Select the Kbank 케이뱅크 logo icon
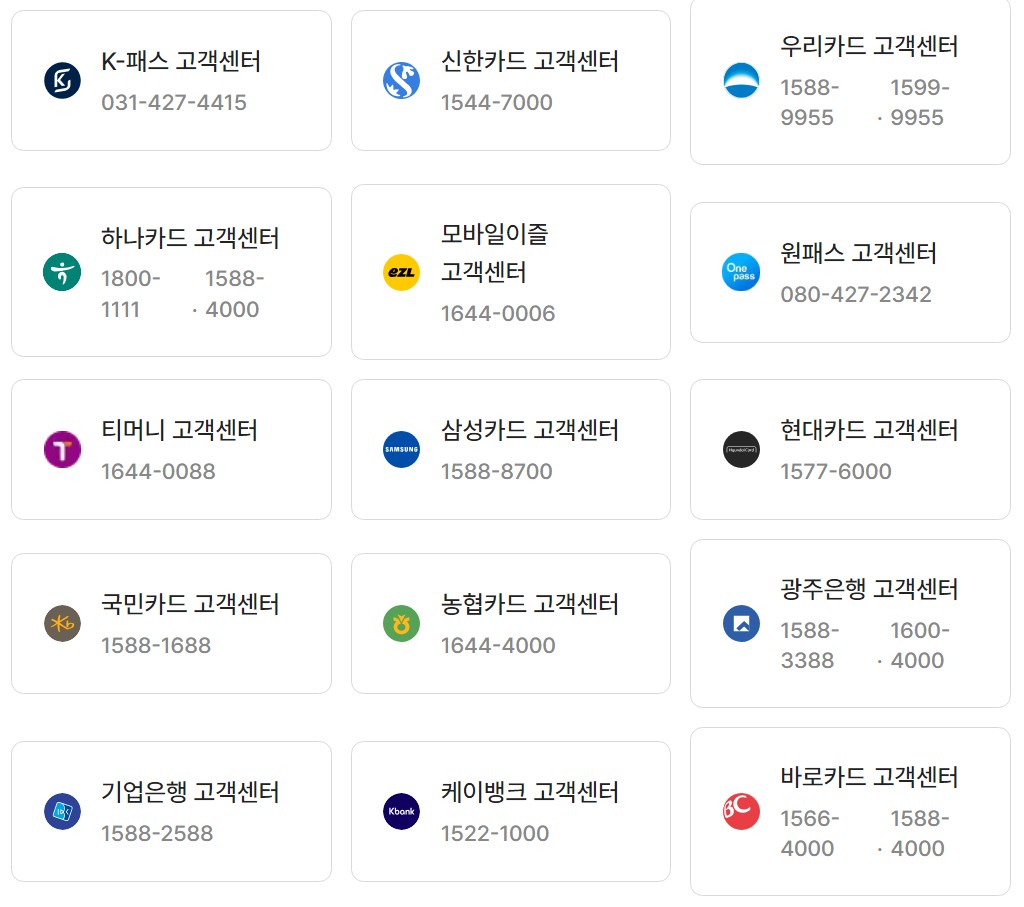This screenshot has height=907, width=1024. [x=401, y=811]
